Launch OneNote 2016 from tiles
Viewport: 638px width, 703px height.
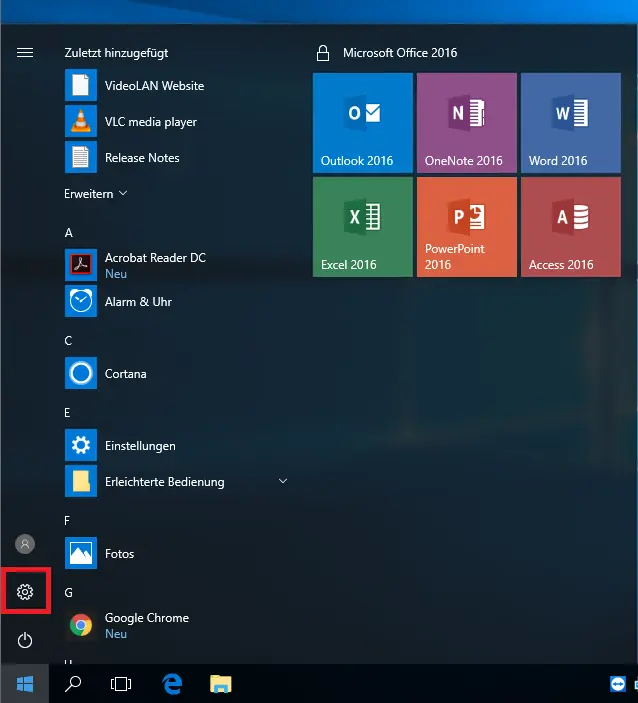pos(466,122)
